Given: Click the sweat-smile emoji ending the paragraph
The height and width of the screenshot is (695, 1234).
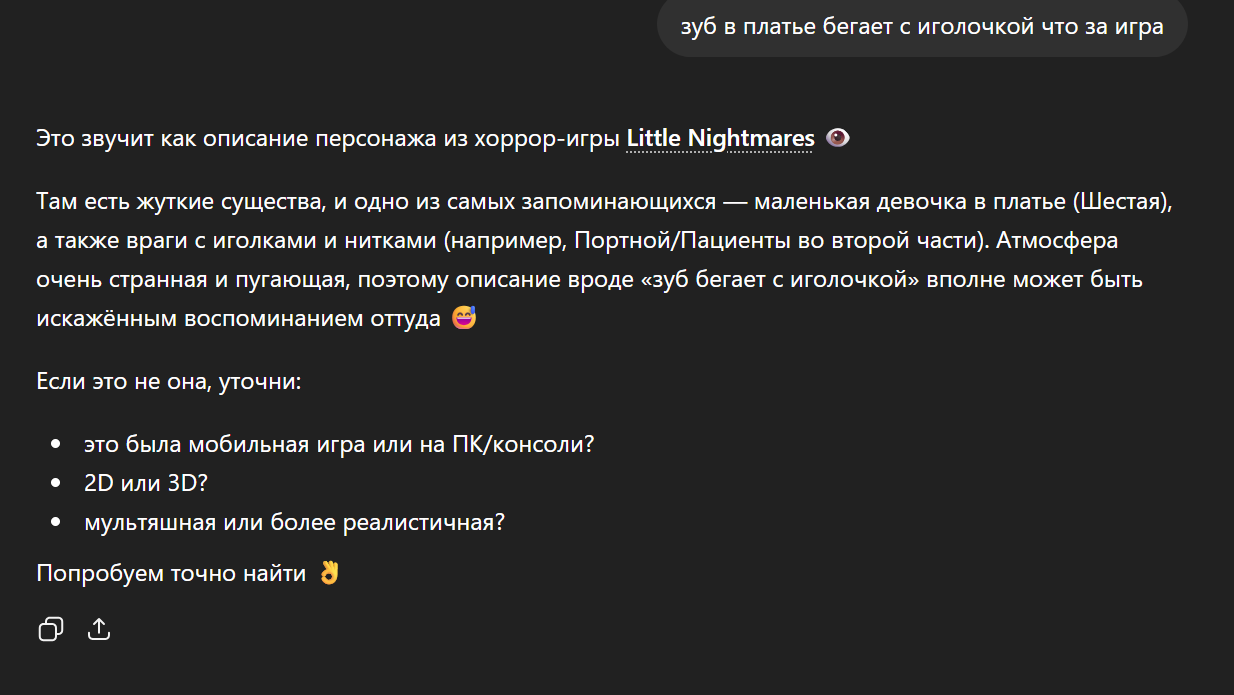Looking at the screenshot, I should click(x=464, y=320).
